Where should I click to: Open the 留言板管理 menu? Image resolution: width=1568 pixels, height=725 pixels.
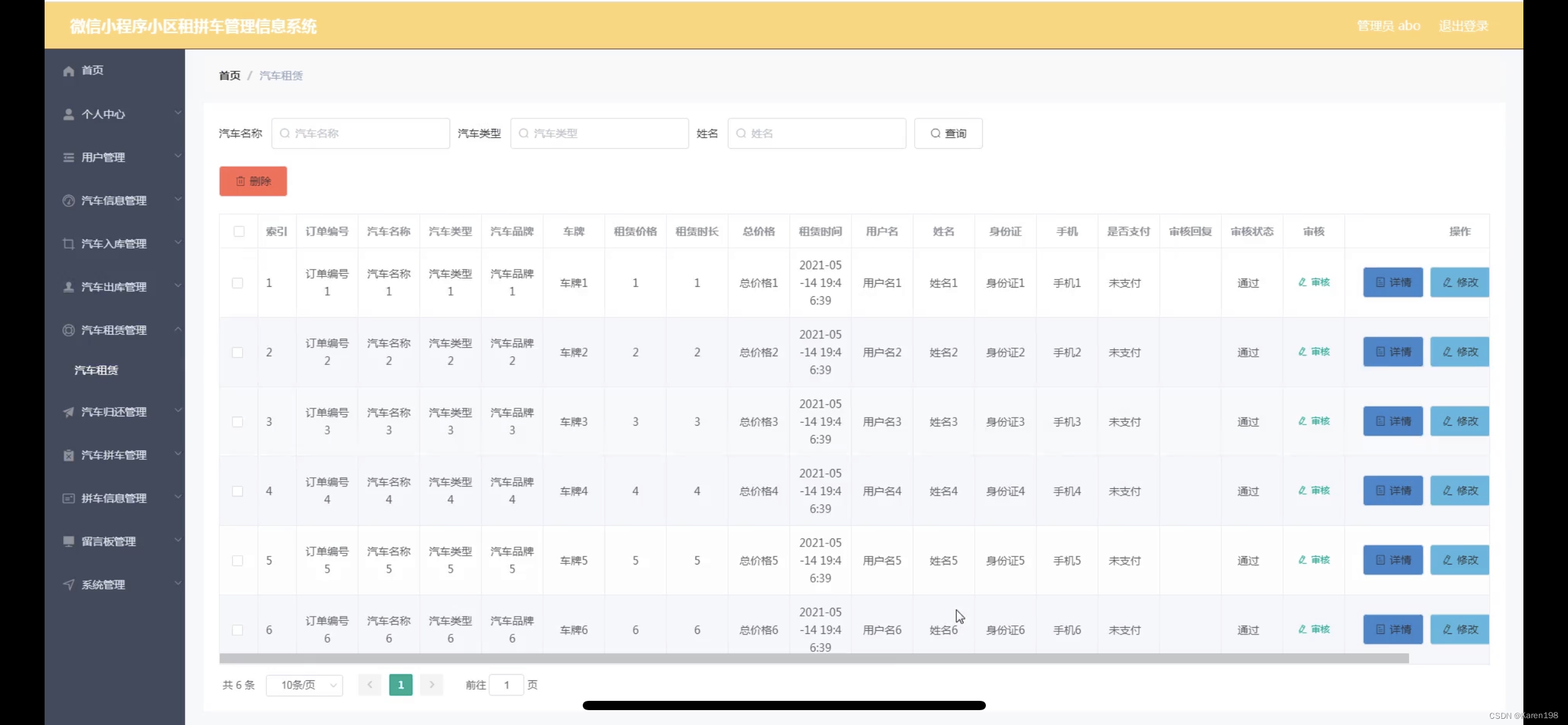(x=115, y=541)
